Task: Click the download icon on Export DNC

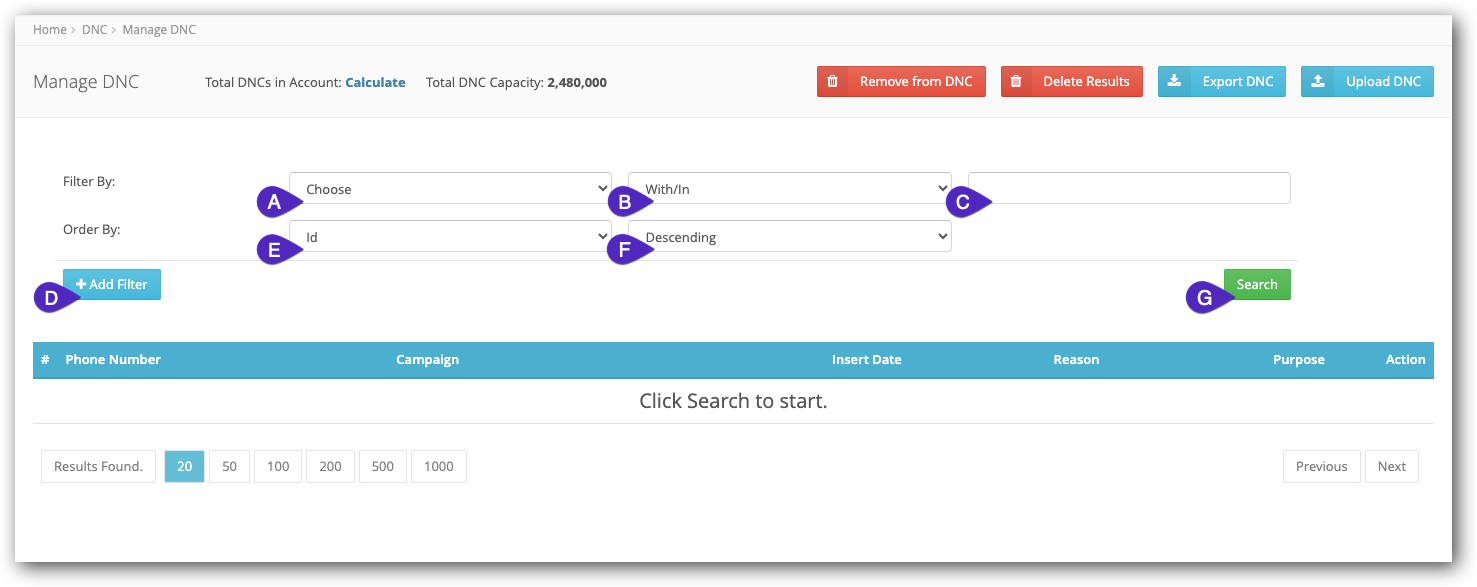Action: tap(1174, 81)
